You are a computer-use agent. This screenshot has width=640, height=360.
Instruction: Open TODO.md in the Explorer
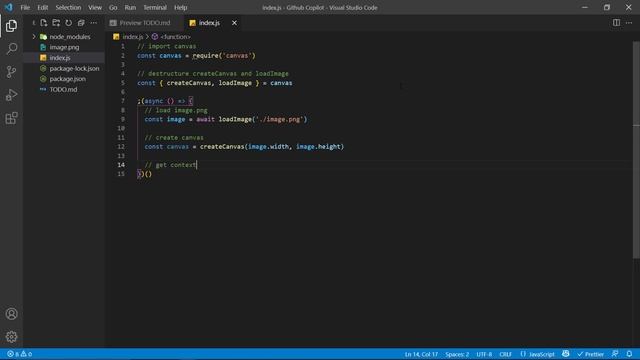click(x=63, y=89)
